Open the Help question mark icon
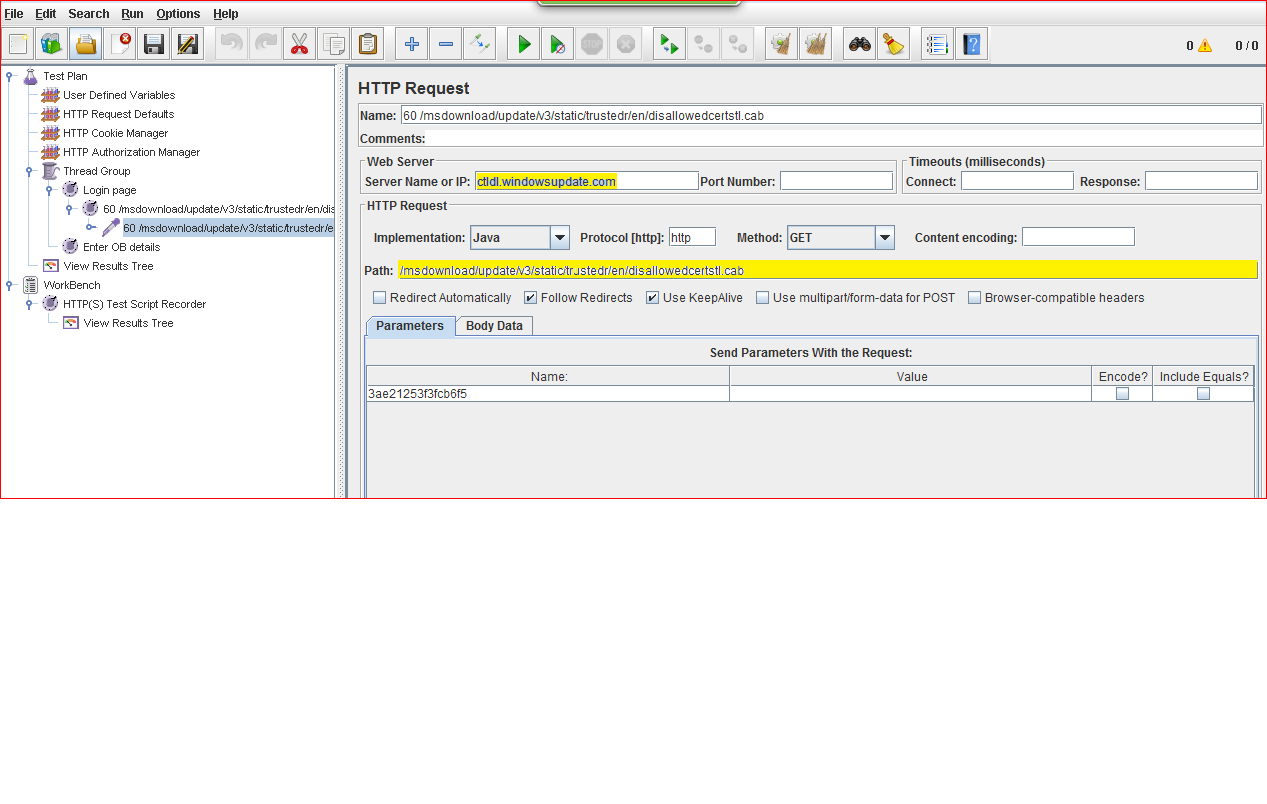 (x=971, y=44)
